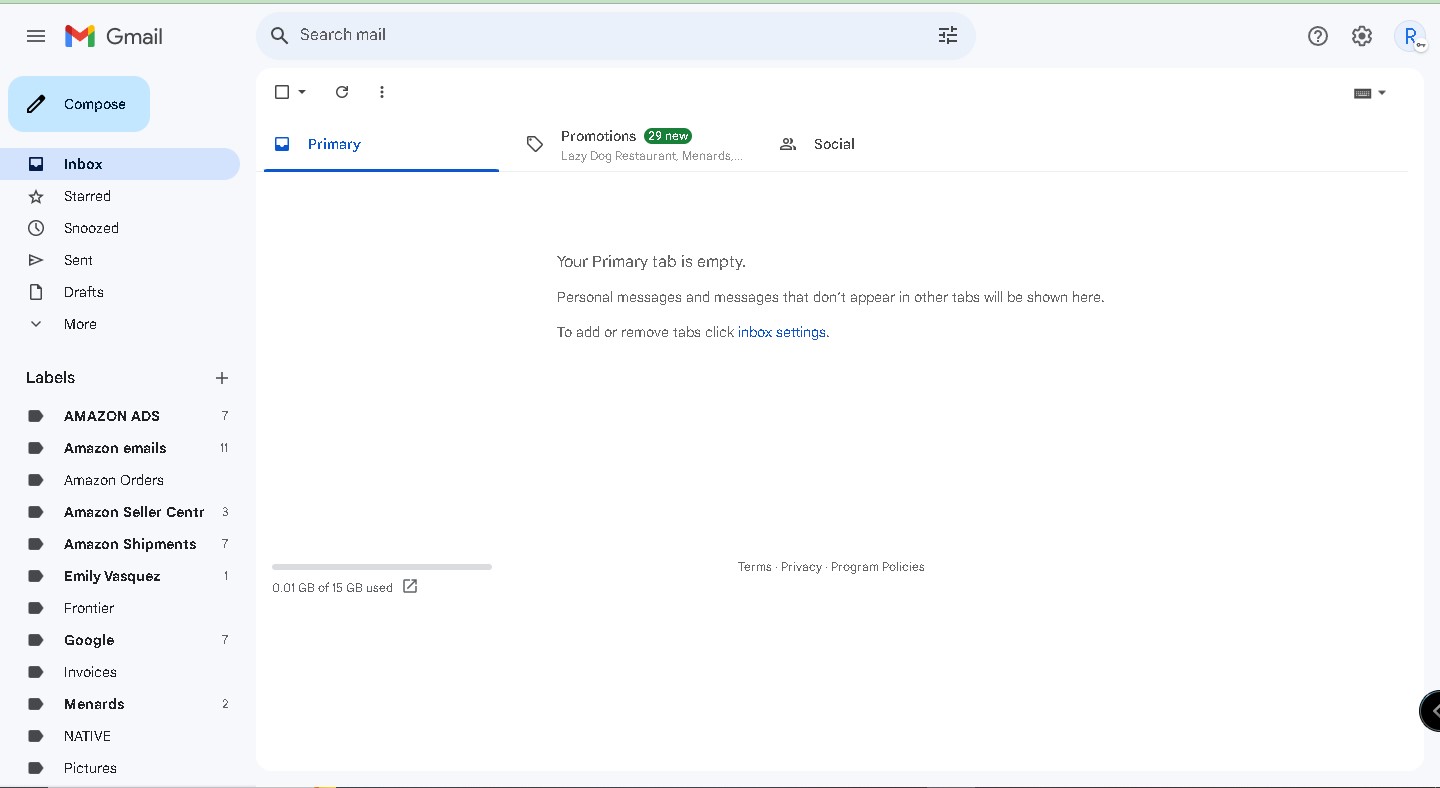
Task: Open the Invoices label
Action: (120, 672)
